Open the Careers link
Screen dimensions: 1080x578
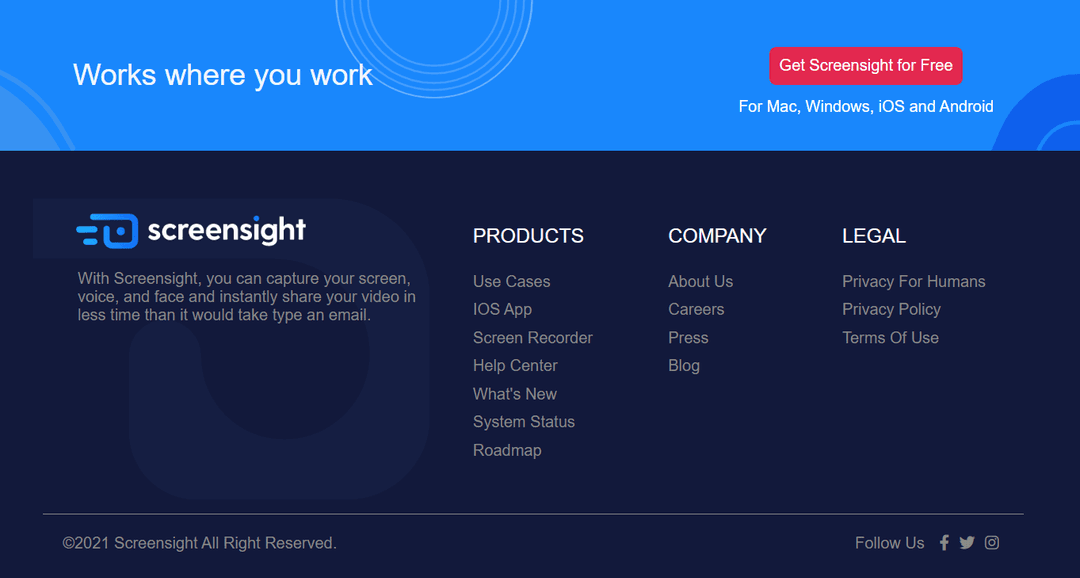tap(696, 309)
